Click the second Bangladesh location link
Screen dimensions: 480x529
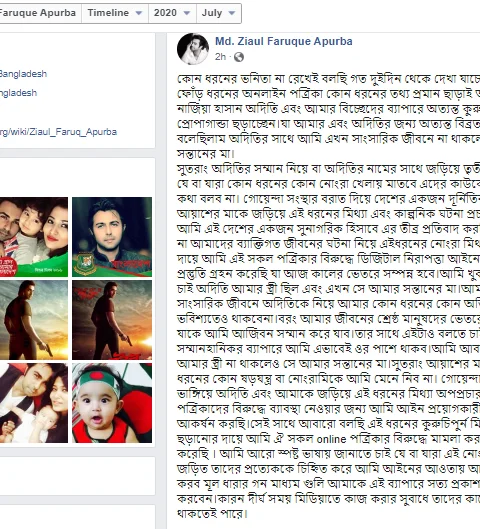click(x=19, y=93)
